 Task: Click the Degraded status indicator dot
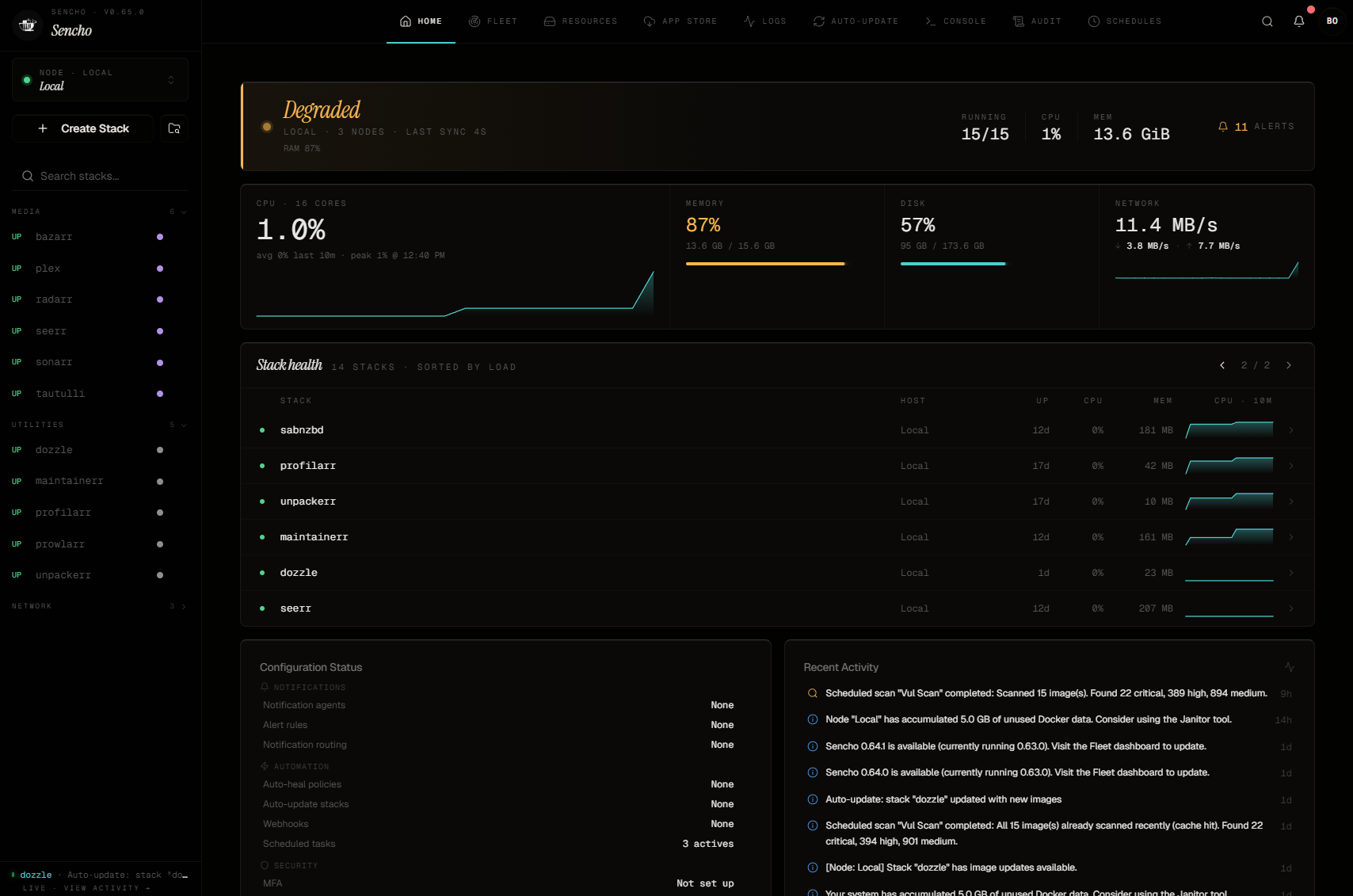click(x=267, y=127)
